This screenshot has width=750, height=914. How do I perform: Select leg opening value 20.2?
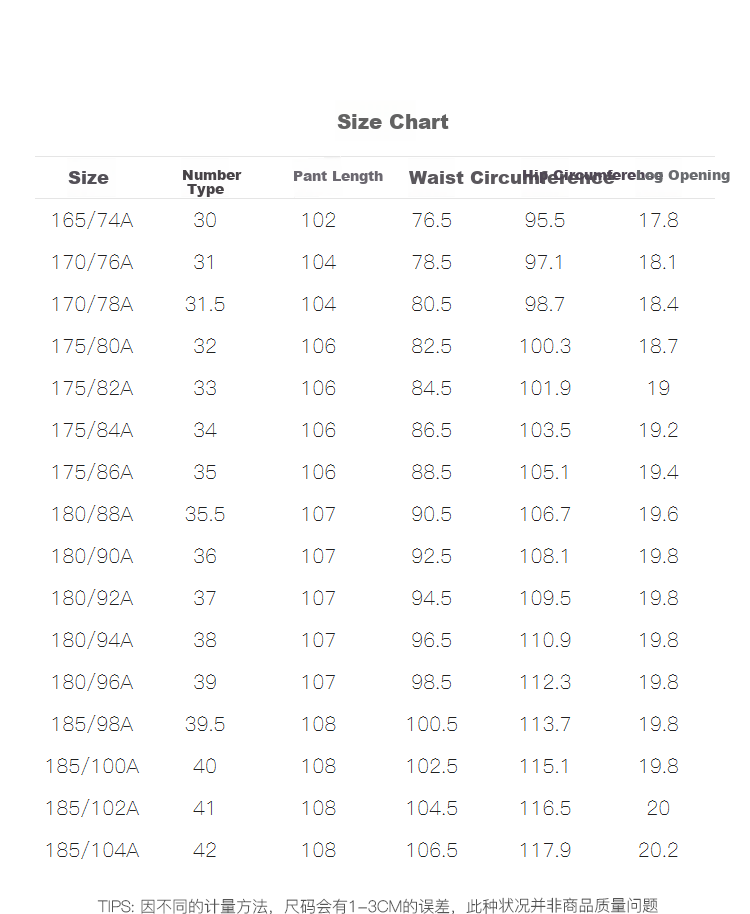[658, 850]
